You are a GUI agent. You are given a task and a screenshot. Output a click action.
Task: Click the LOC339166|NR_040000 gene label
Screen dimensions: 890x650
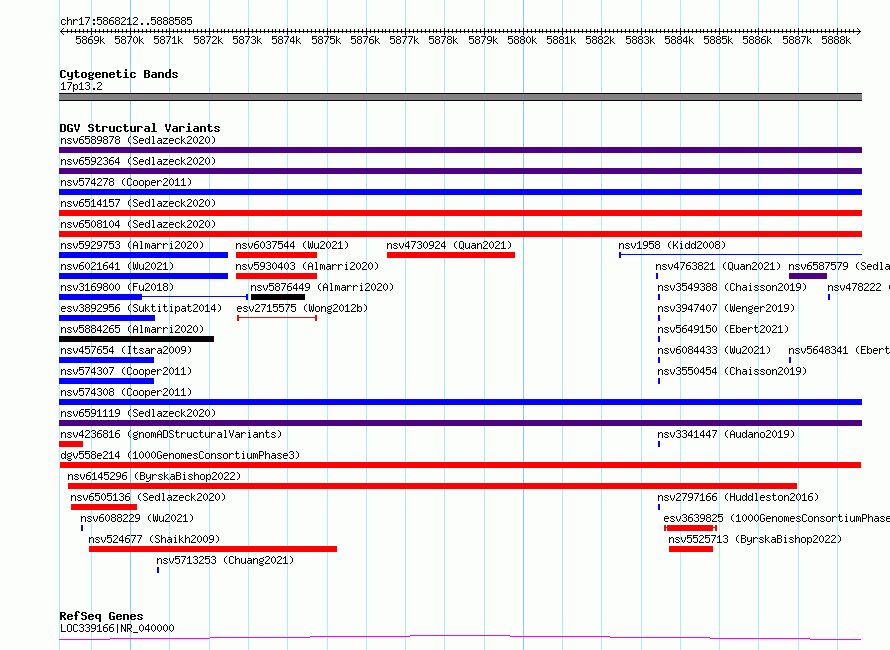117,628
